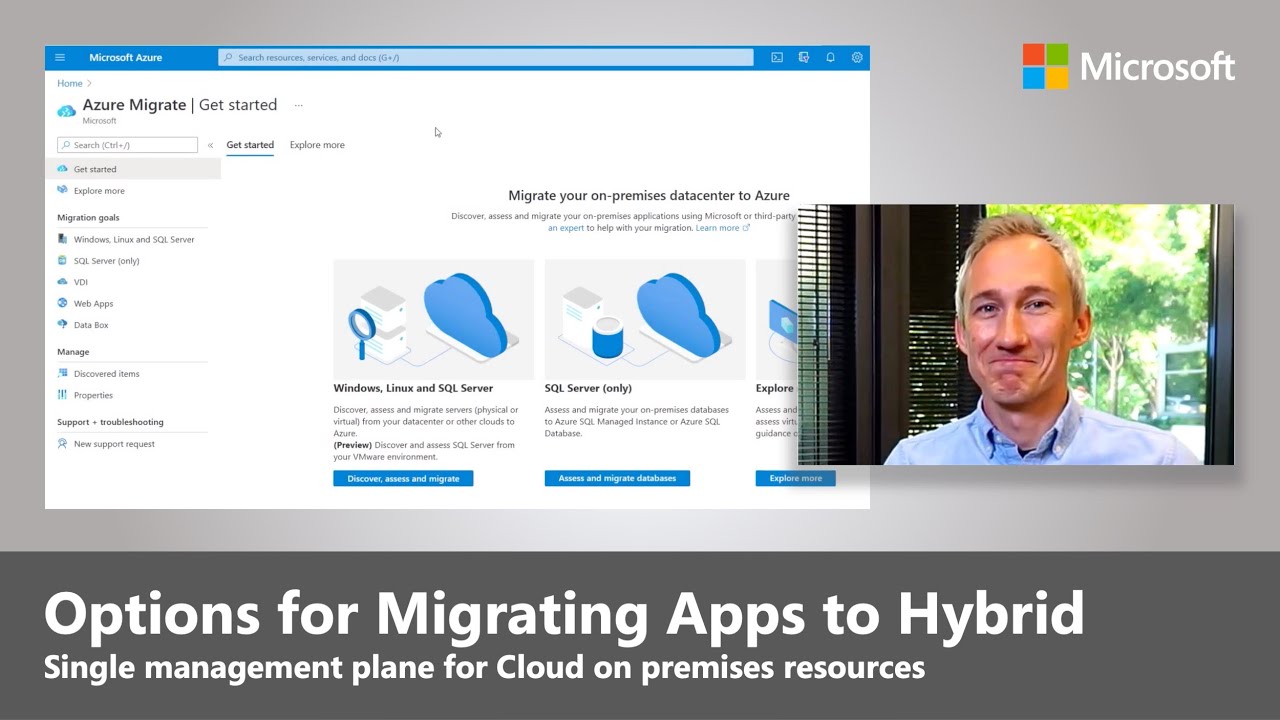Click 'Migrate your on-premises datacenter to Azure' heading
Screen dimensions: 1280x720
649,196
